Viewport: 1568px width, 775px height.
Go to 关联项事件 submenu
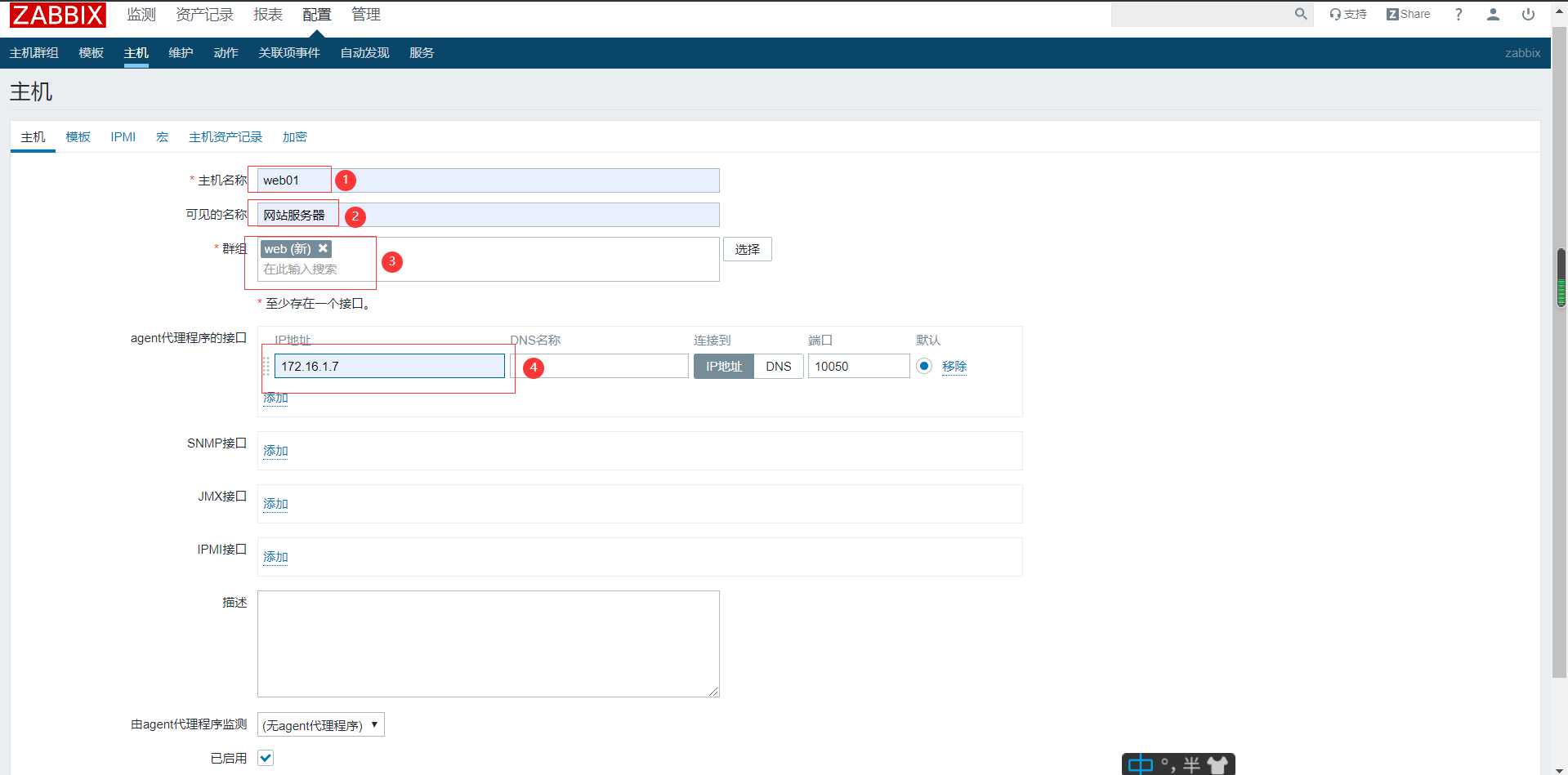click(289, 53)
